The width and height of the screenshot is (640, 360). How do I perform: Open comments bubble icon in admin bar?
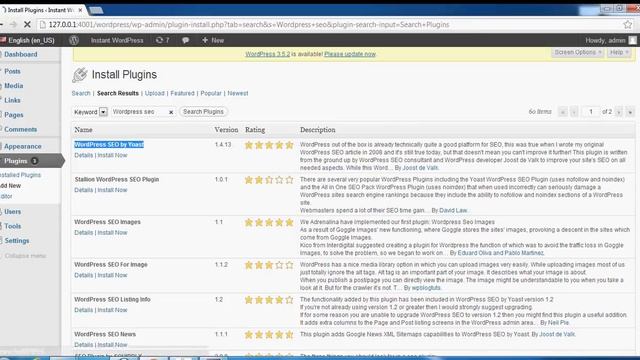(x=185, y=40)
